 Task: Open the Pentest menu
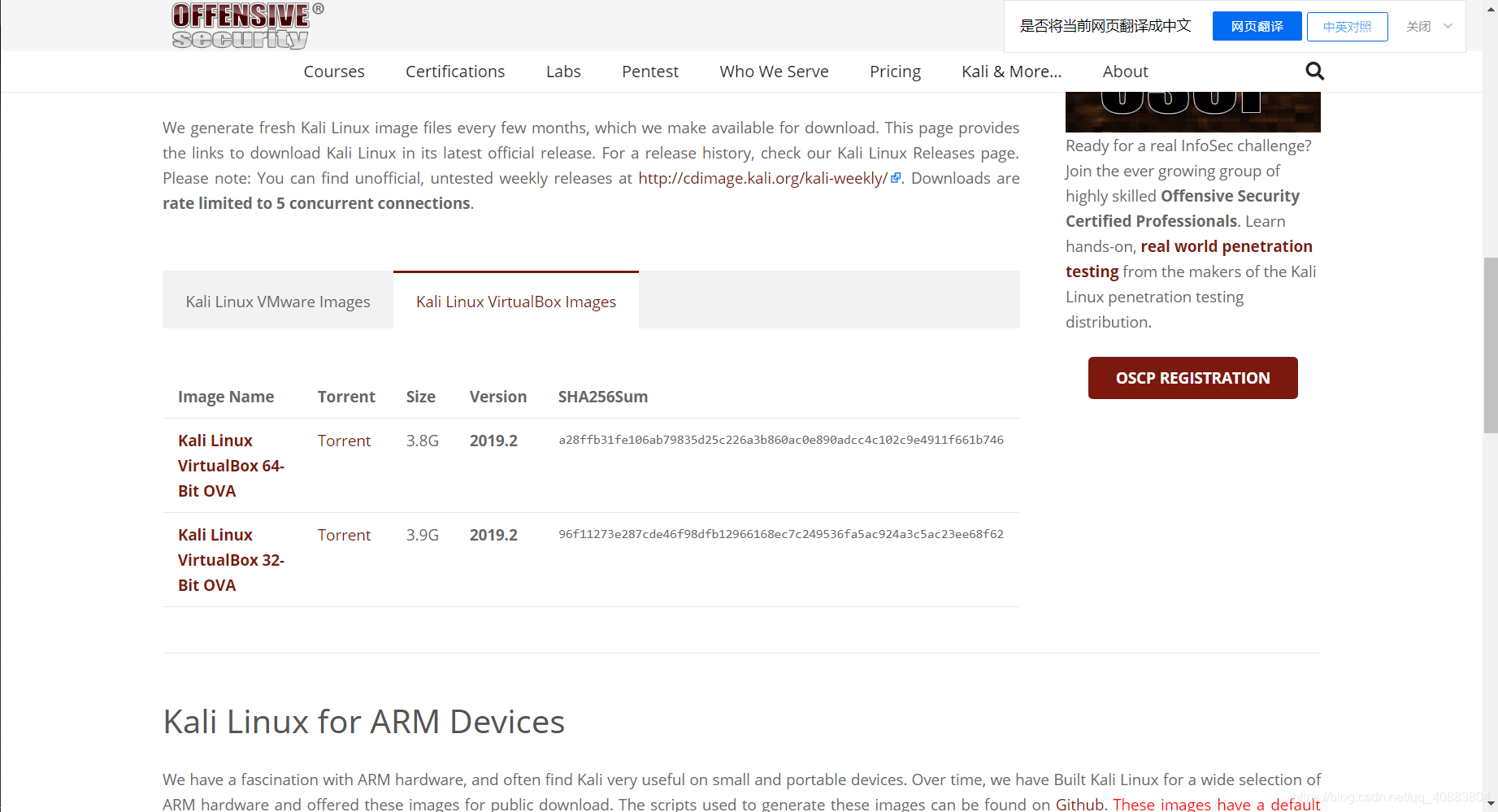pos(650,72)
